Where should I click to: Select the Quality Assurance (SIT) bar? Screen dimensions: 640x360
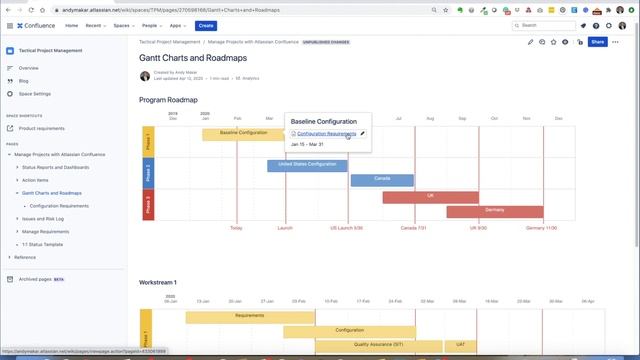tap(378, 347)
